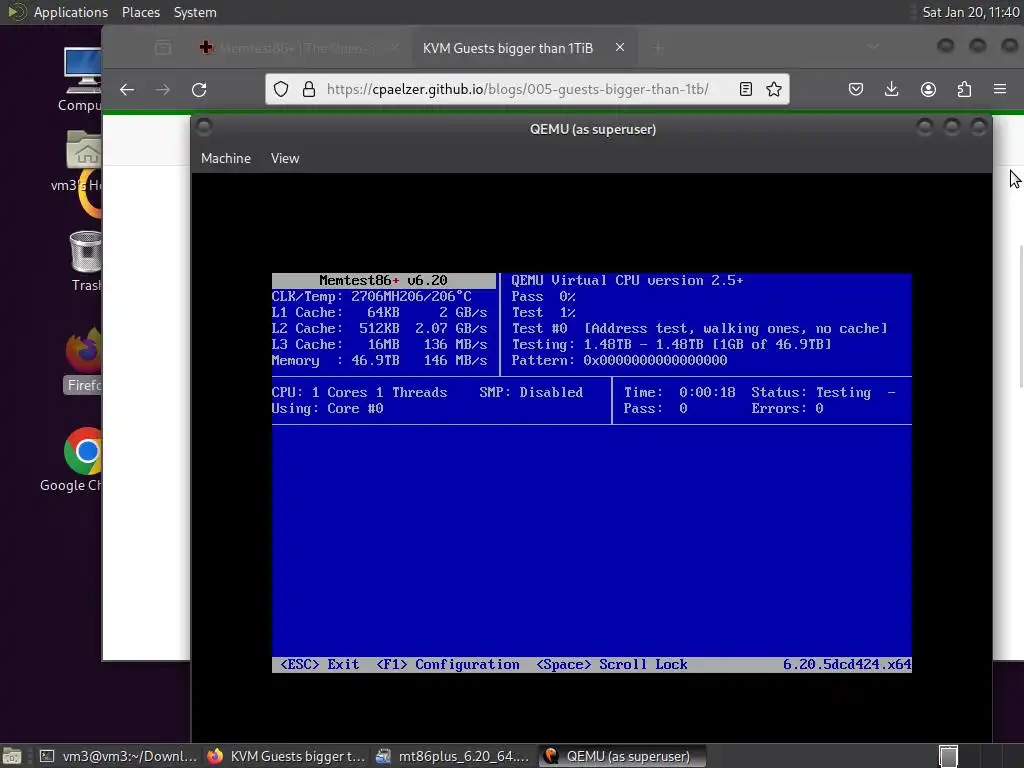
Task: Close the KVM Guests bigger than 1TiB tab
Action: (620, 47)
